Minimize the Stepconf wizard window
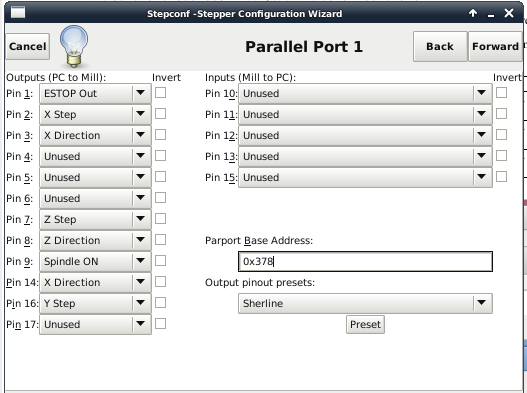The image size is (527, 393). 491,14
